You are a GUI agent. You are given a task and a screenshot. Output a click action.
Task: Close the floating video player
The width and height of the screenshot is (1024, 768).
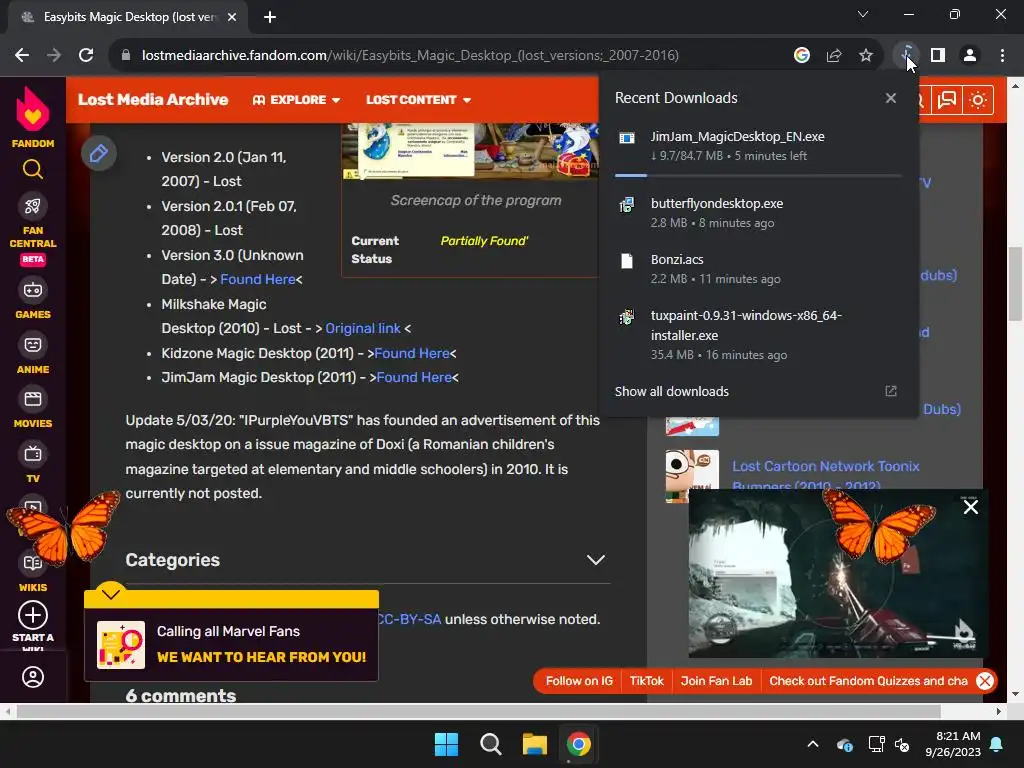point(970,507)
